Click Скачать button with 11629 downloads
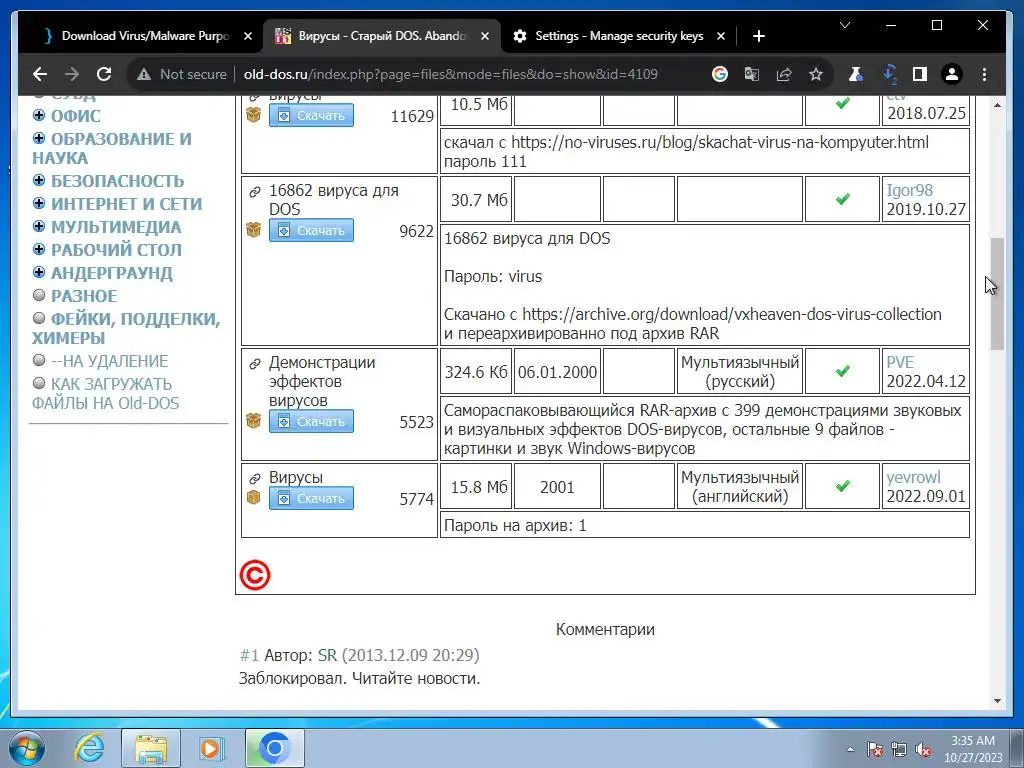Image resolution: width=1024 pixels, height=768 pixels. pos(312,116)
